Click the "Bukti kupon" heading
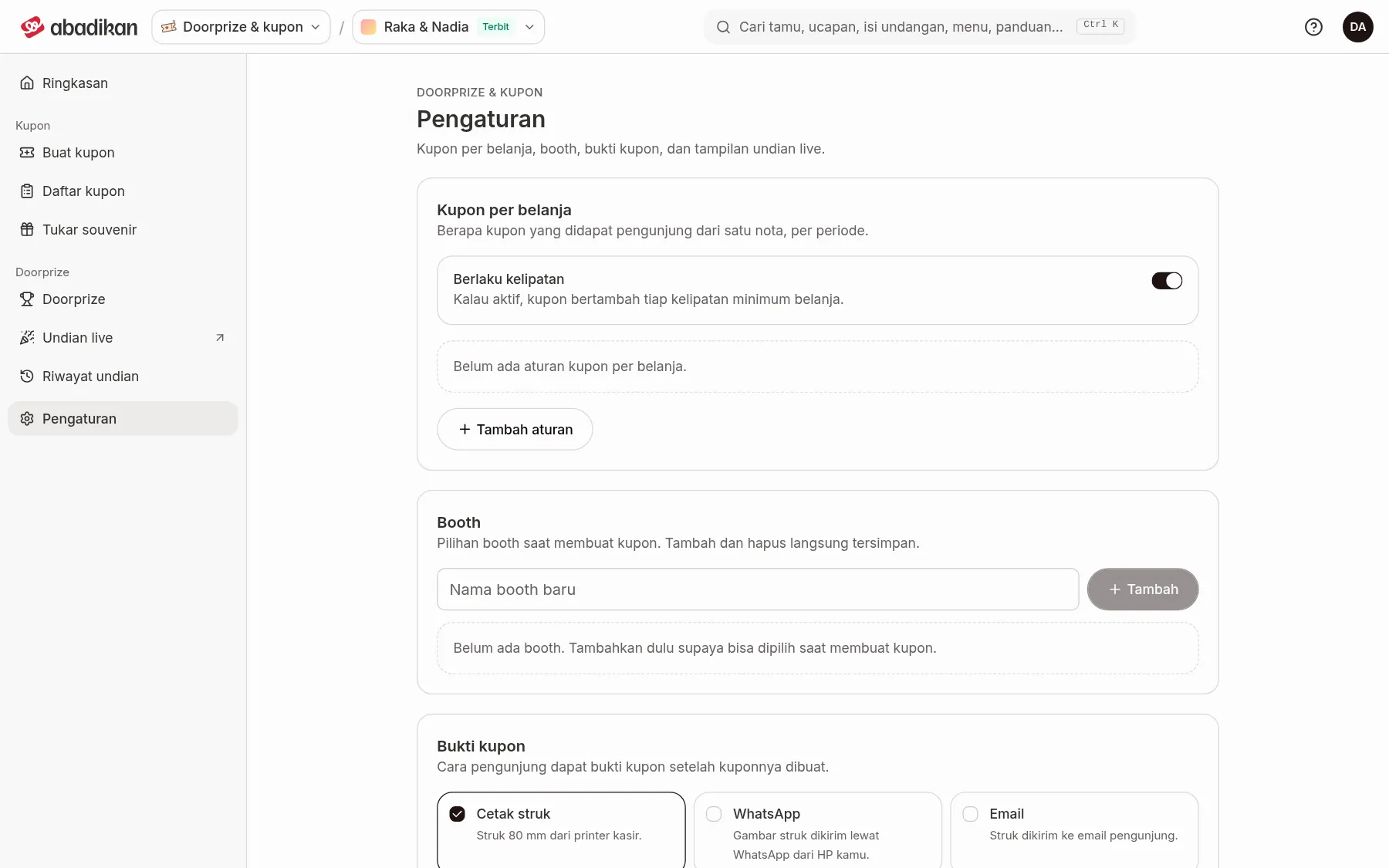 tap(481, 746)
